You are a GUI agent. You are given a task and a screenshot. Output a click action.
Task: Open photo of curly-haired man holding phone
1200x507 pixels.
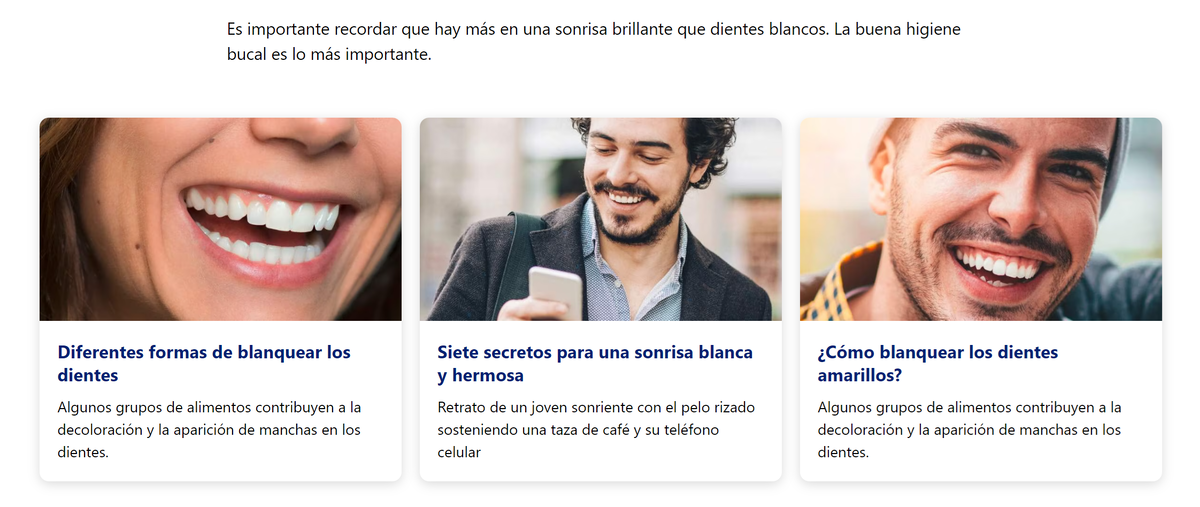point(601,219)
